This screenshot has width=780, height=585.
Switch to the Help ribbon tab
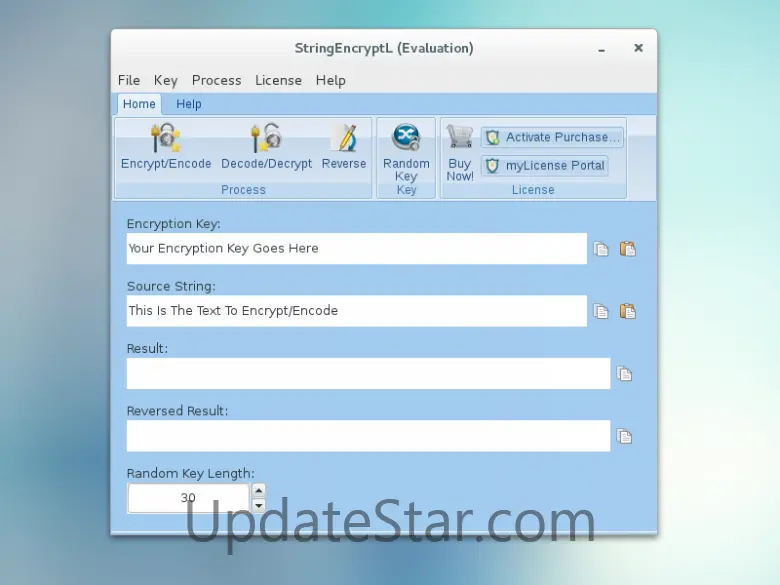coord(189,104)
